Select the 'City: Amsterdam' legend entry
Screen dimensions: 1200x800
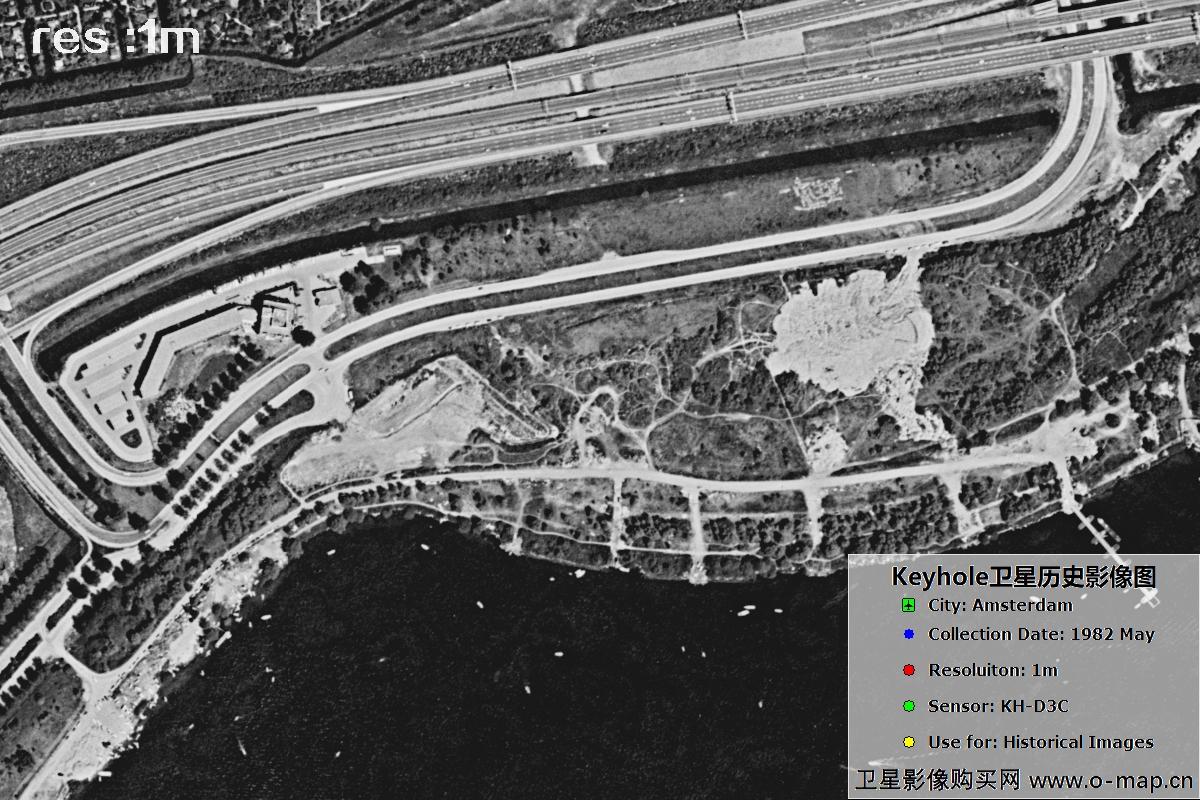point(1000,605)
